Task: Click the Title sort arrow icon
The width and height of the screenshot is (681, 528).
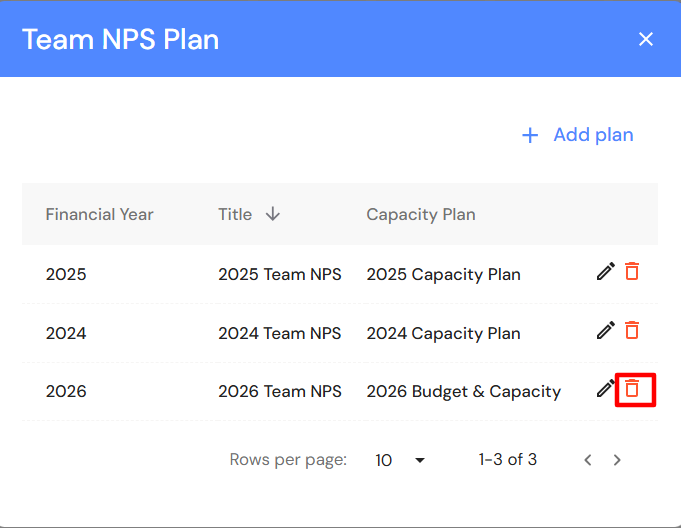Action: (x=273, y=214)
